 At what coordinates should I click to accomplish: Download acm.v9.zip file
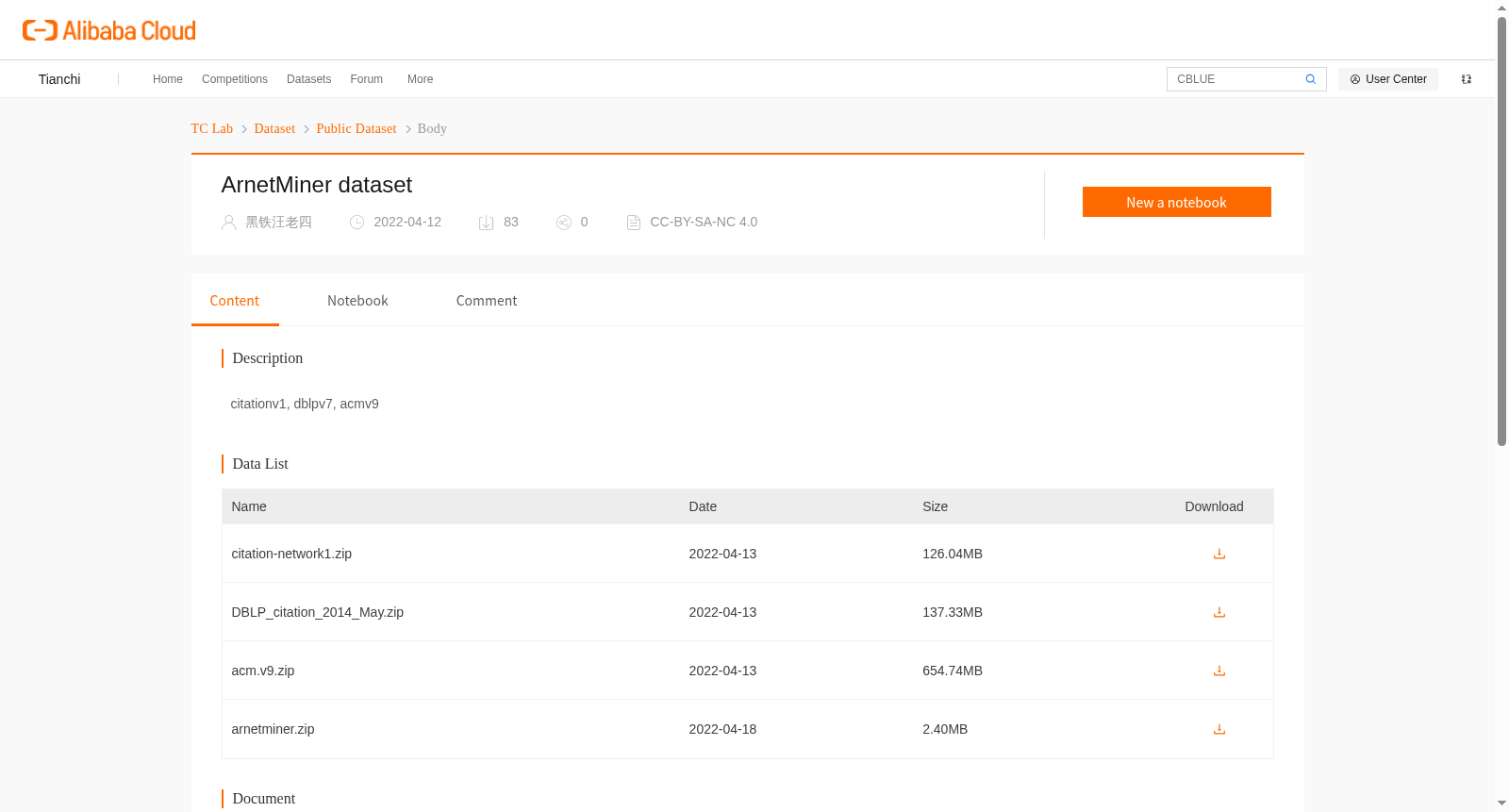click(x=1219, y=671)
